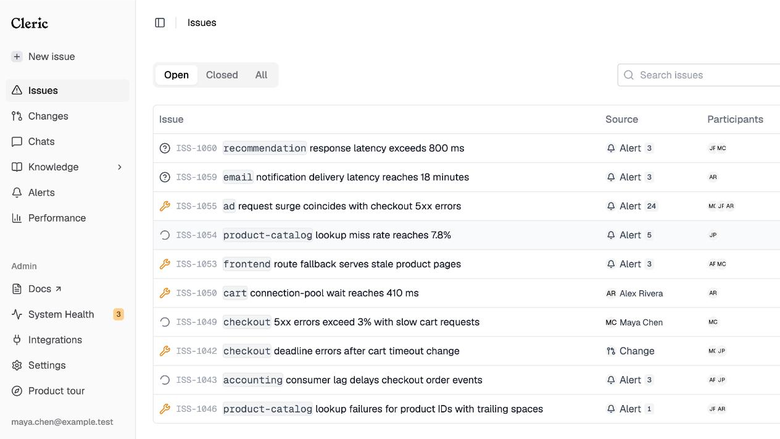The height and width of the screenshot is (439, 780).
Task: Open the Docs external link
Action: click(45, 289)
